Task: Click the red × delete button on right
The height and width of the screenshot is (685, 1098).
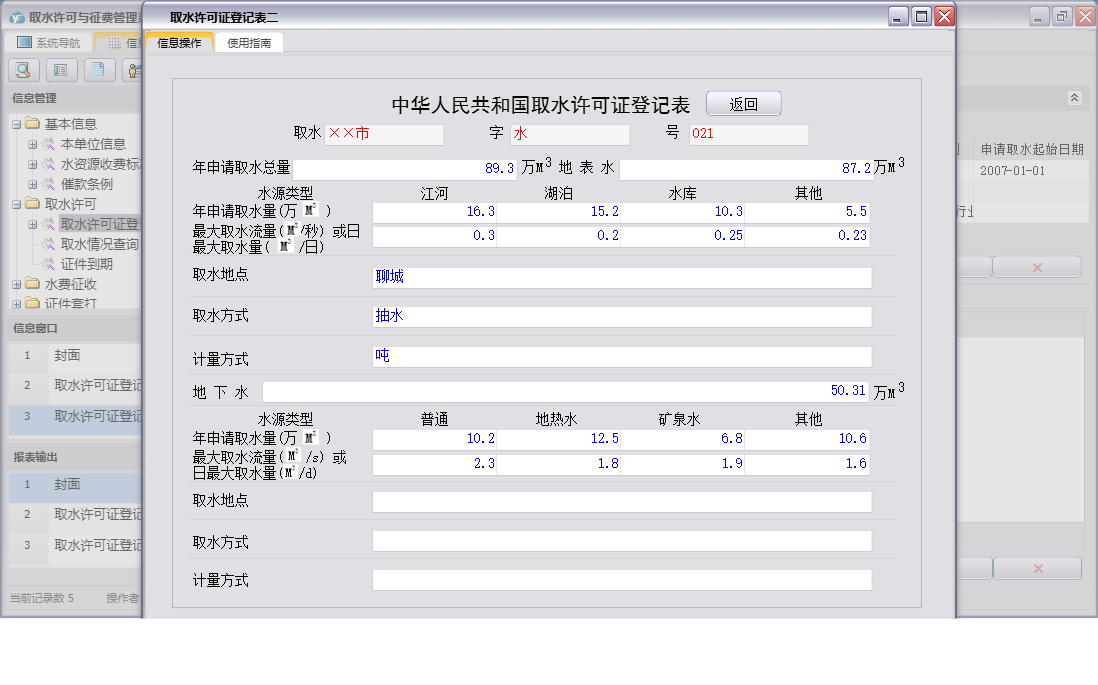Action: point(1037,266)
